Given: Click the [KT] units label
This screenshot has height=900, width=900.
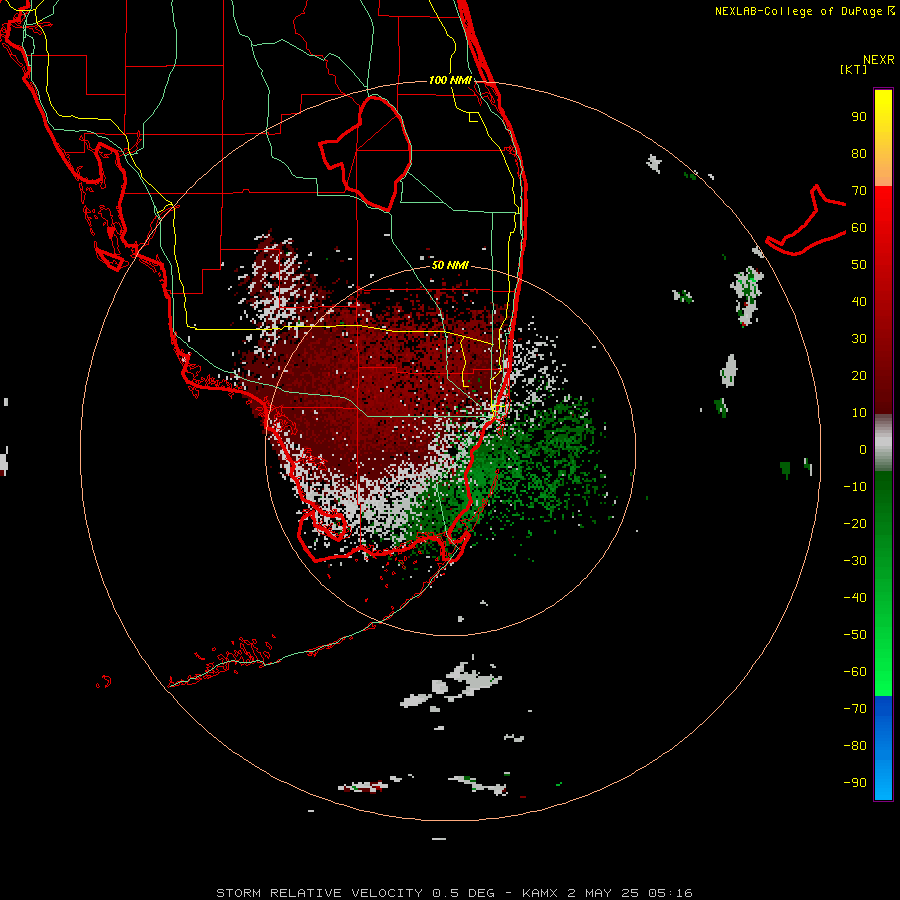Looking at the screenshot, I should (x=853, y=69).
